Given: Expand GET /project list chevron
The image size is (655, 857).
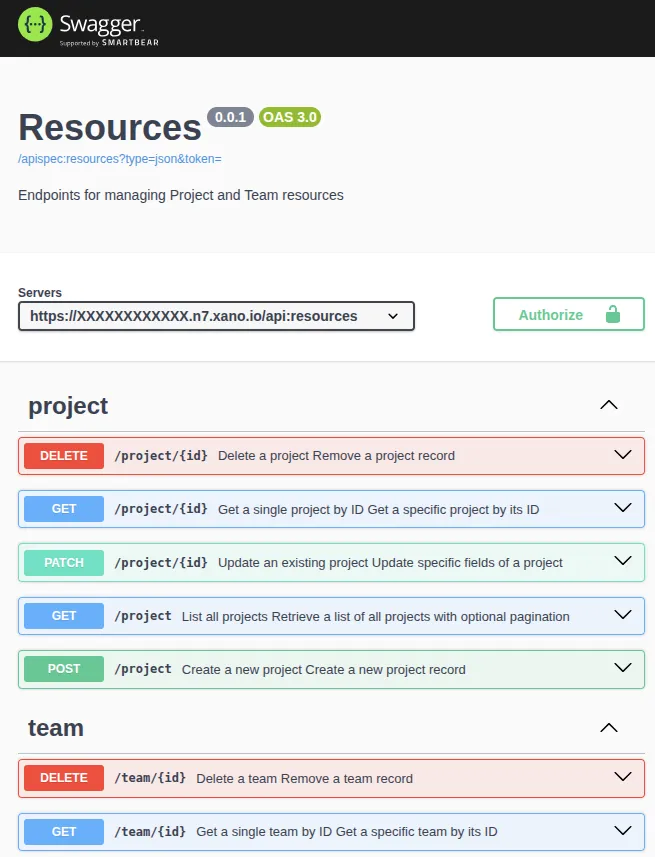Looking at the screenshot, I should (x=623, y=615).
